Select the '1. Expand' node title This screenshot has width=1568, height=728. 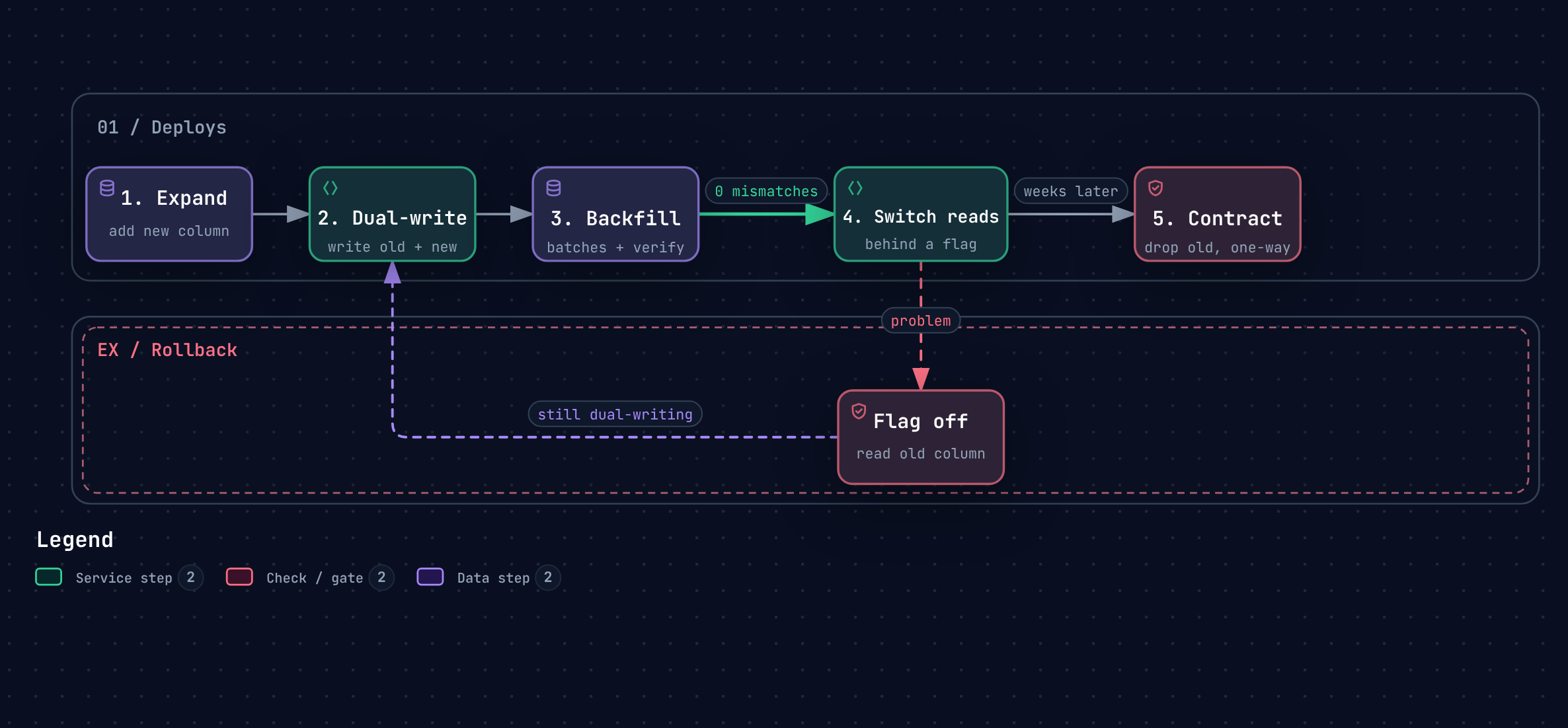(174, 198)
